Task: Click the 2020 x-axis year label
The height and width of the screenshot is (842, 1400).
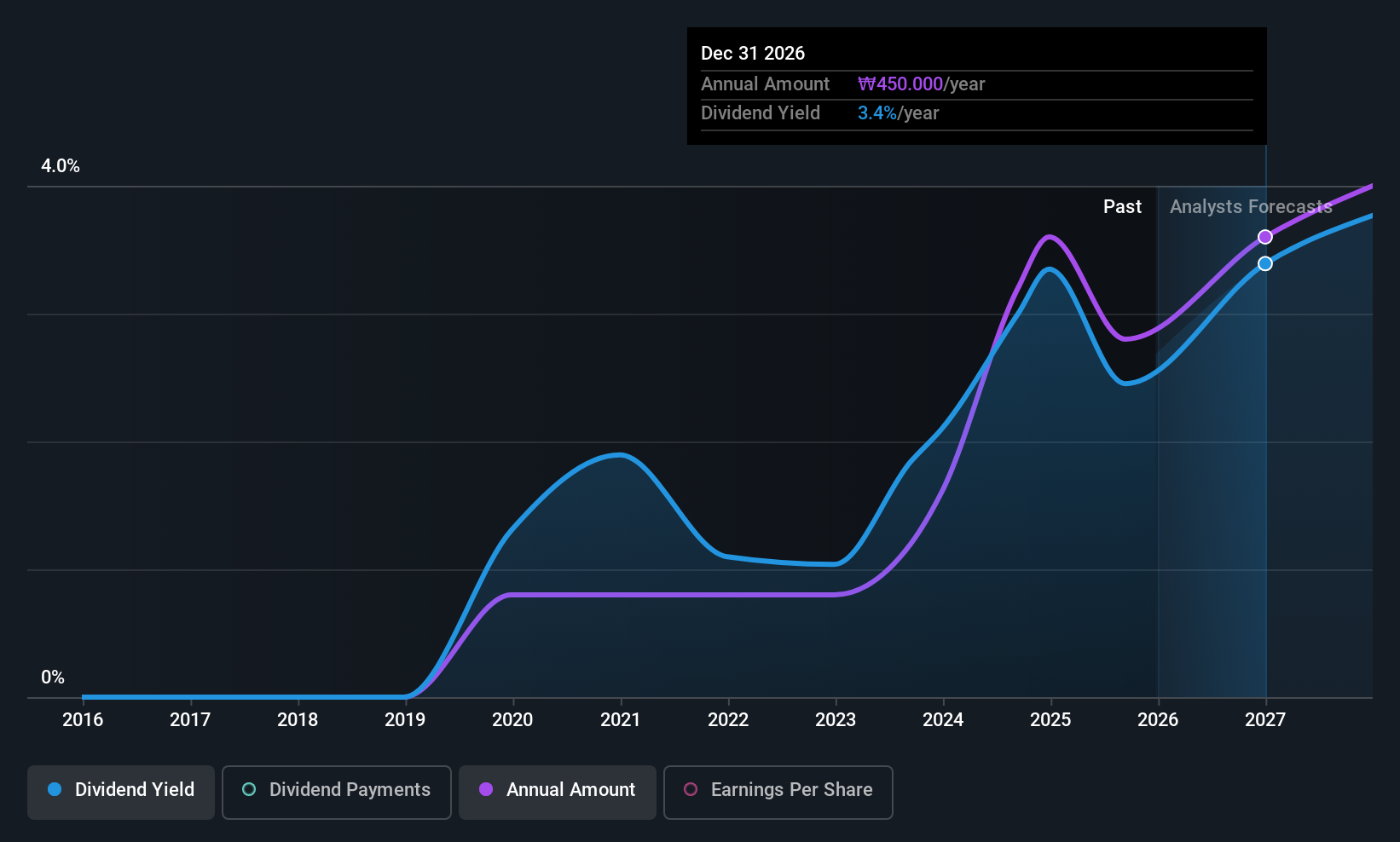Action: (512, 719)
